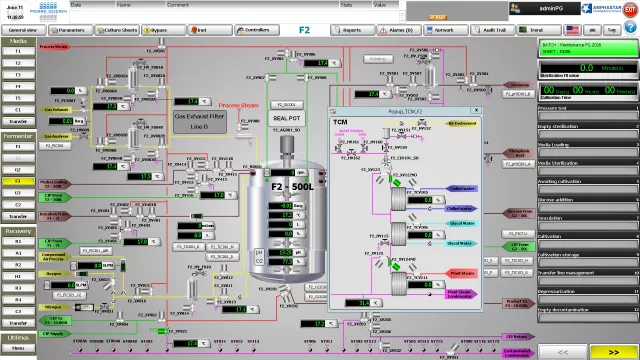Toggle the Oxygen line on/off switch
This screenshot has width=640, height=360.
click(82, 273)
